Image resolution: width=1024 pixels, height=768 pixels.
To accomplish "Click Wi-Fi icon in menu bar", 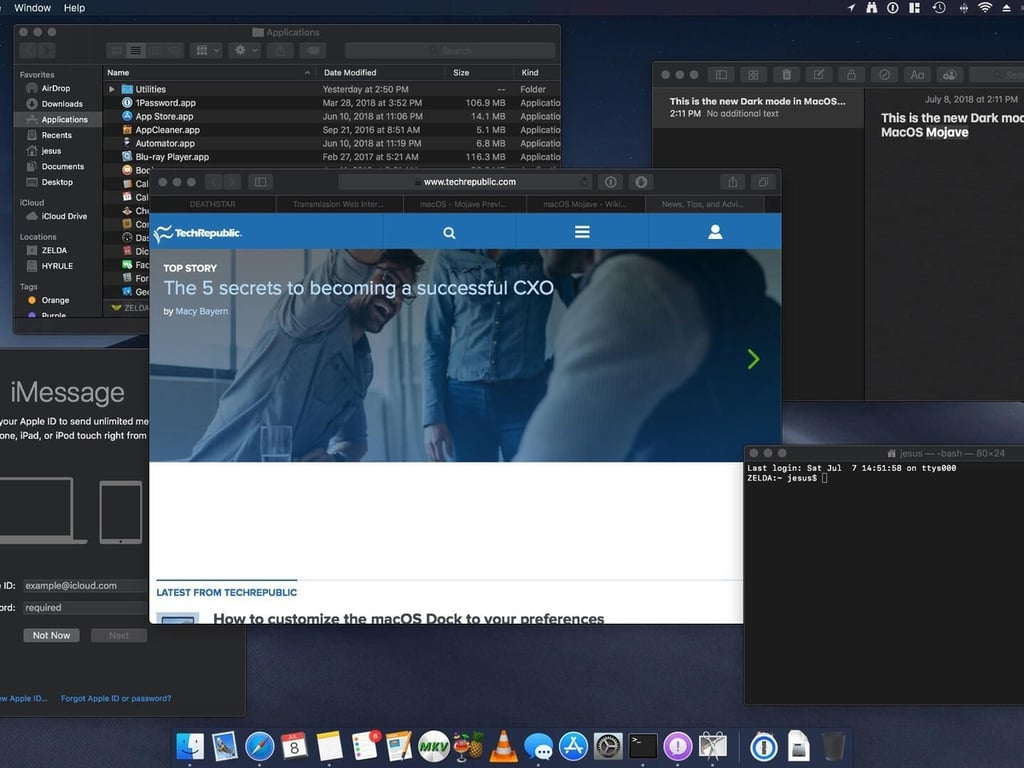I will [984, 8].
